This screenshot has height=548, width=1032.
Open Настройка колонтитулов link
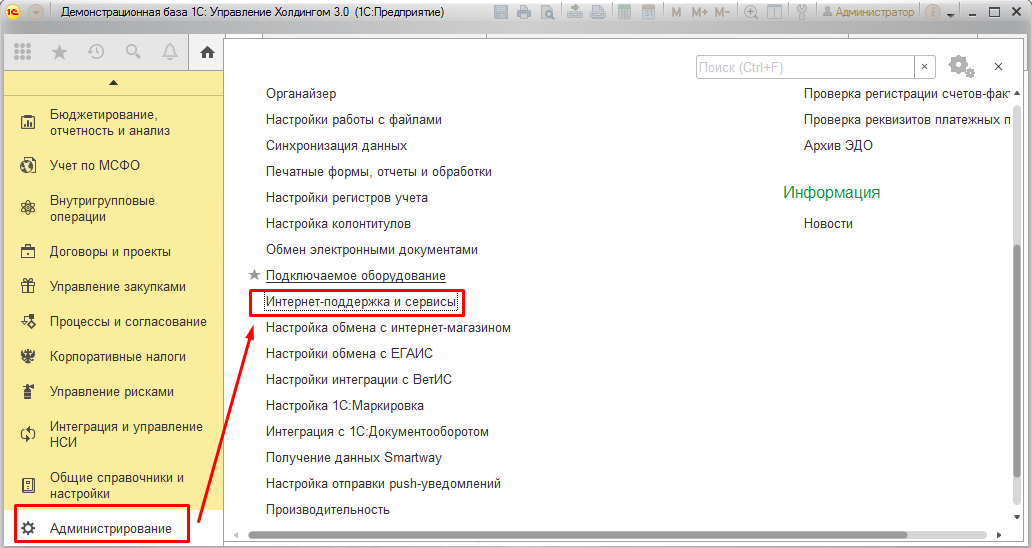(338, 224)
